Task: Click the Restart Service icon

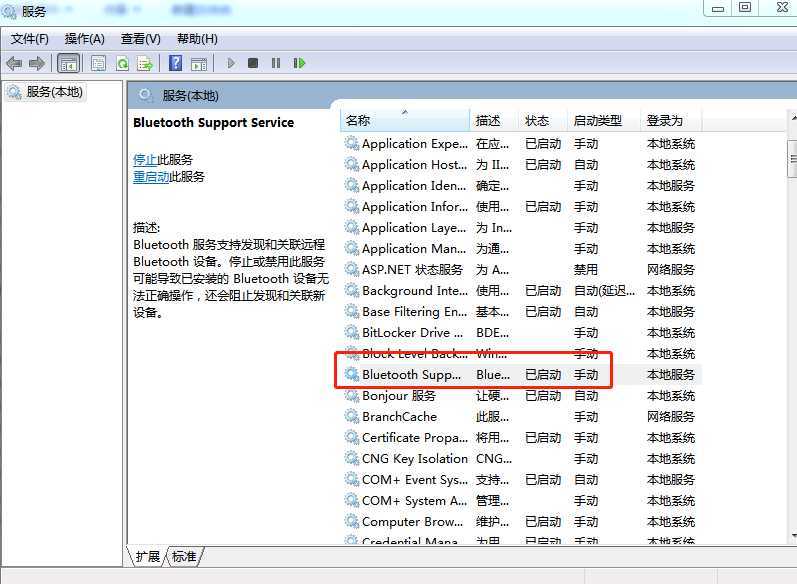Action: pyautogui.click(x=299, y=63)
